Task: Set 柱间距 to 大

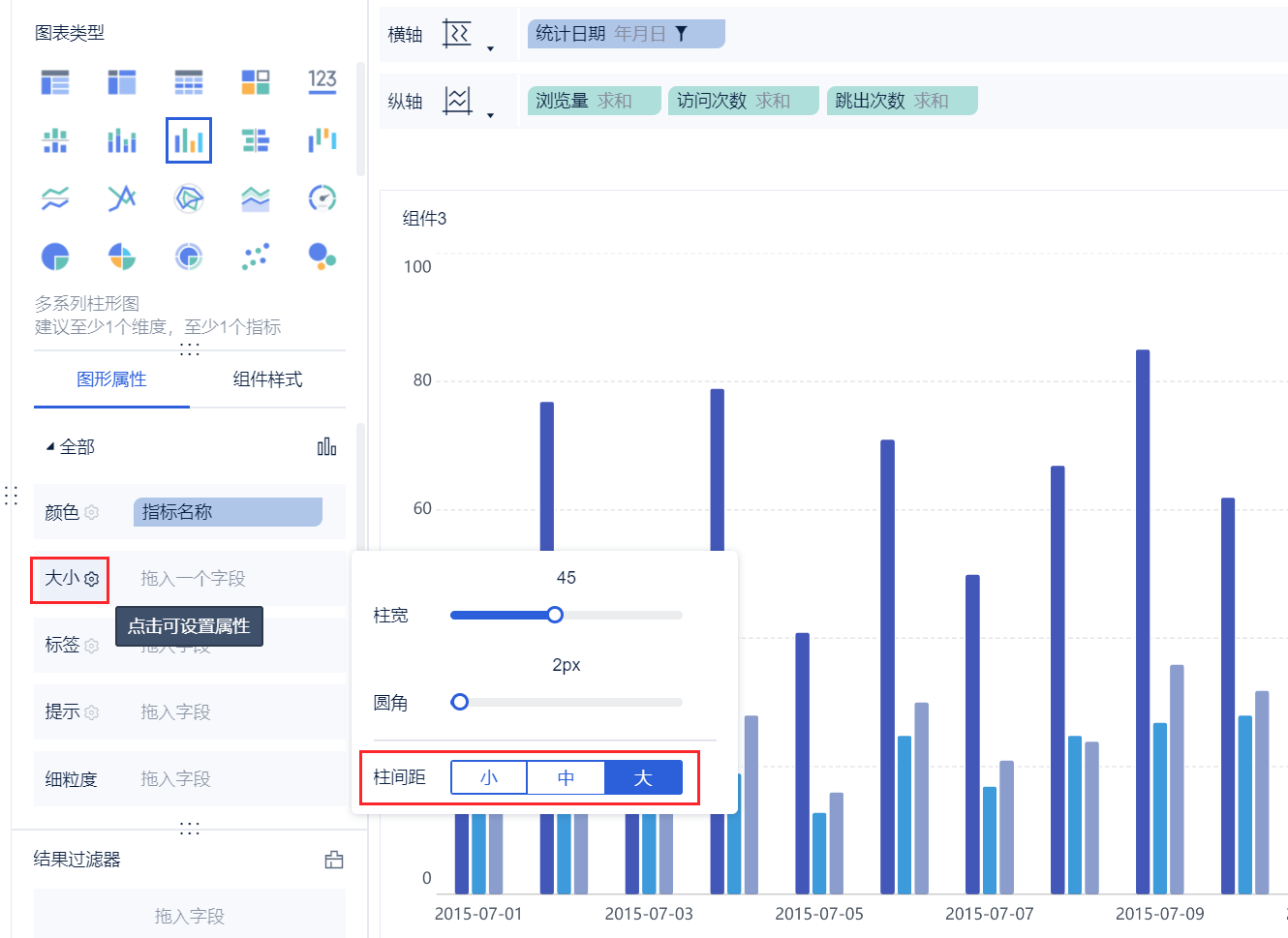Action: click(644, 778)
